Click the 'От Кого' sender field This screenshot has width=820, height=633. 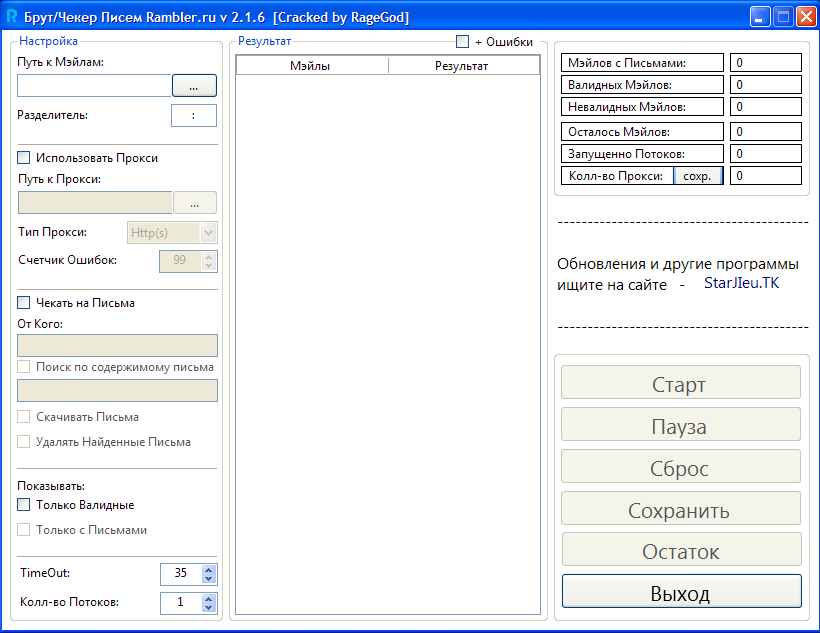[117, 346]
